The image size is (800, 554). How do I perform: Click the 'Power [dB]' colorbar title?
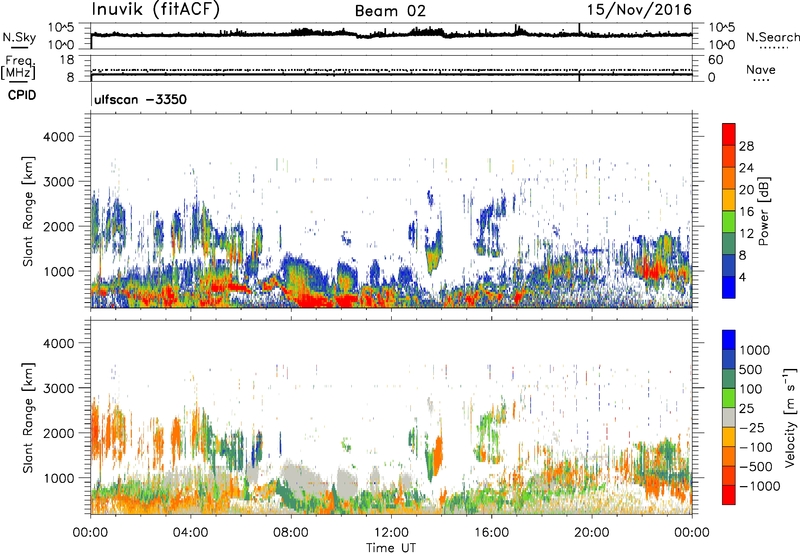(x=764, y=211)
